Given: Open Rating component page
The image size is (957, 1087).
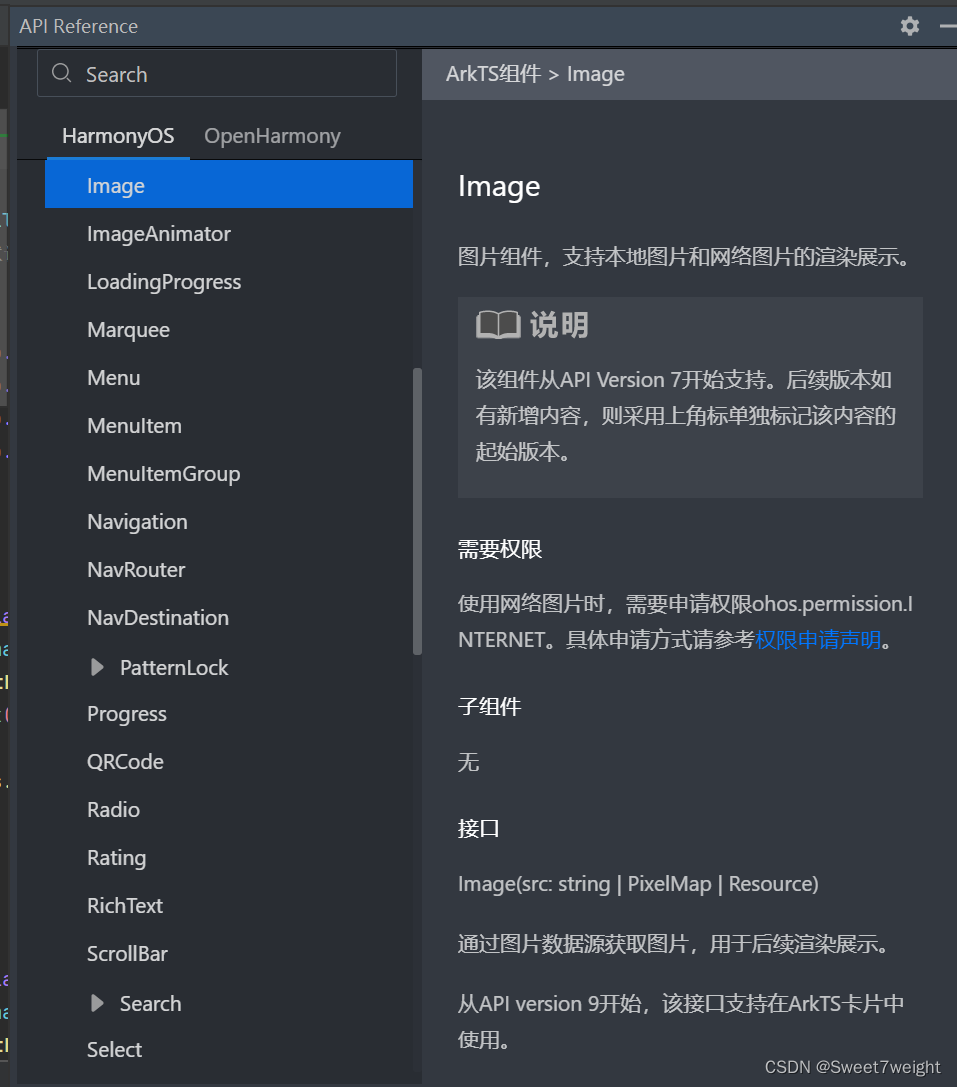Looking at the screenshot, I should tap(117, 858).
